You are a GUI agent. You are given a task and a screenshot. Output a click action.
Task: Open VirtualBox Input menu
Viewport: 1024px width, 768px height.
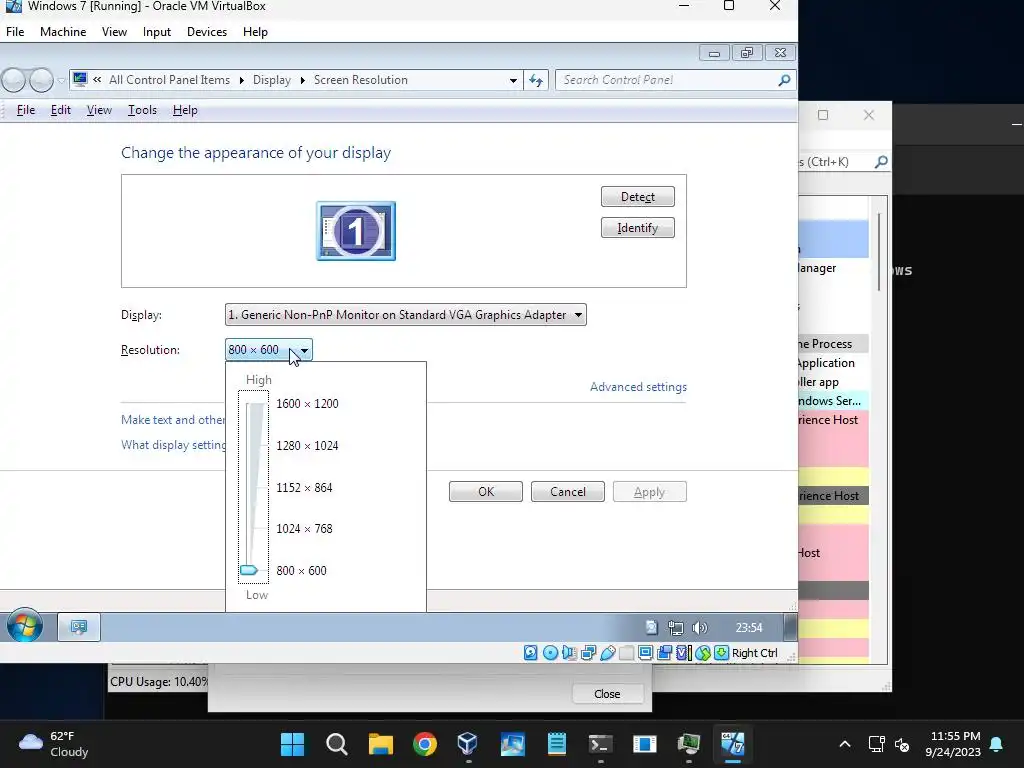[x=157, y=32]
